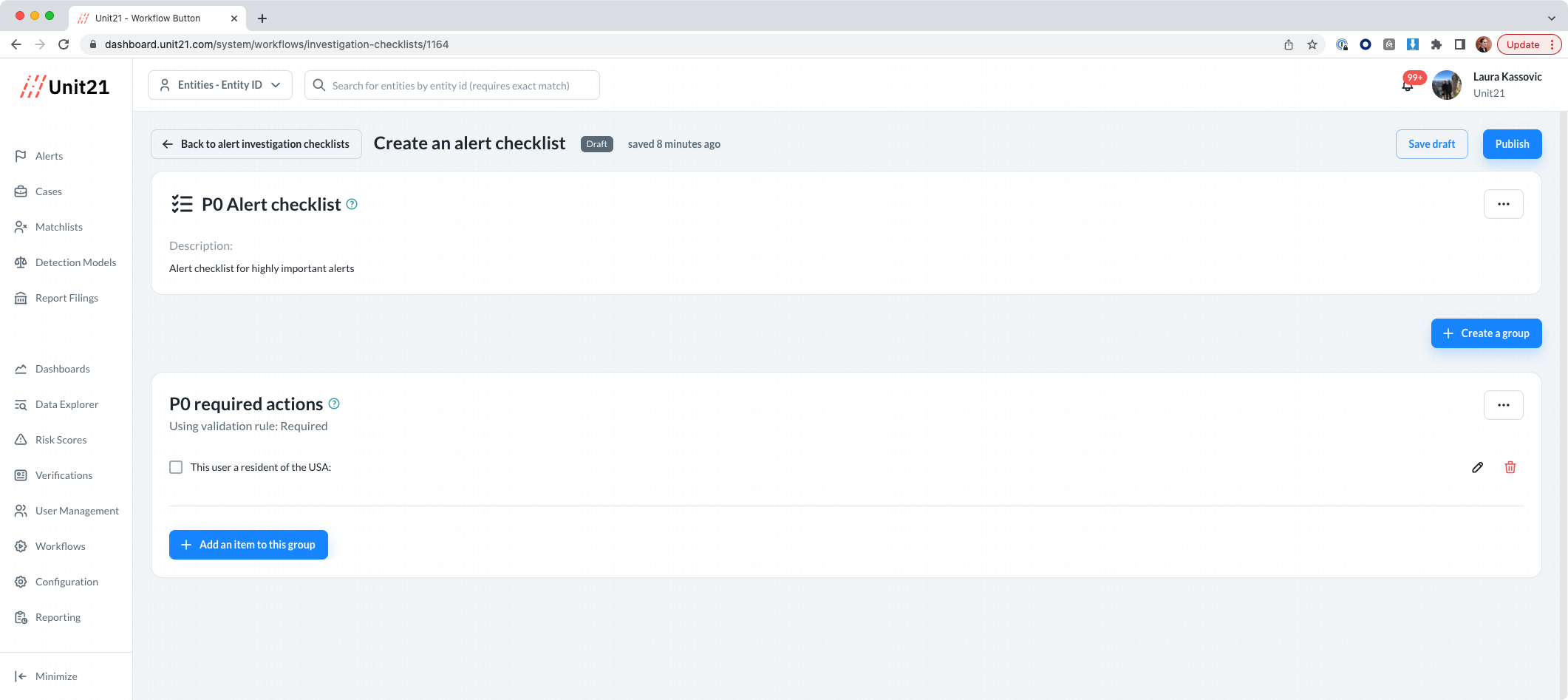This screenshot has width=1568, height=700.
Task: Publish the alert checklist
Action: click(x=1512, y=143)
